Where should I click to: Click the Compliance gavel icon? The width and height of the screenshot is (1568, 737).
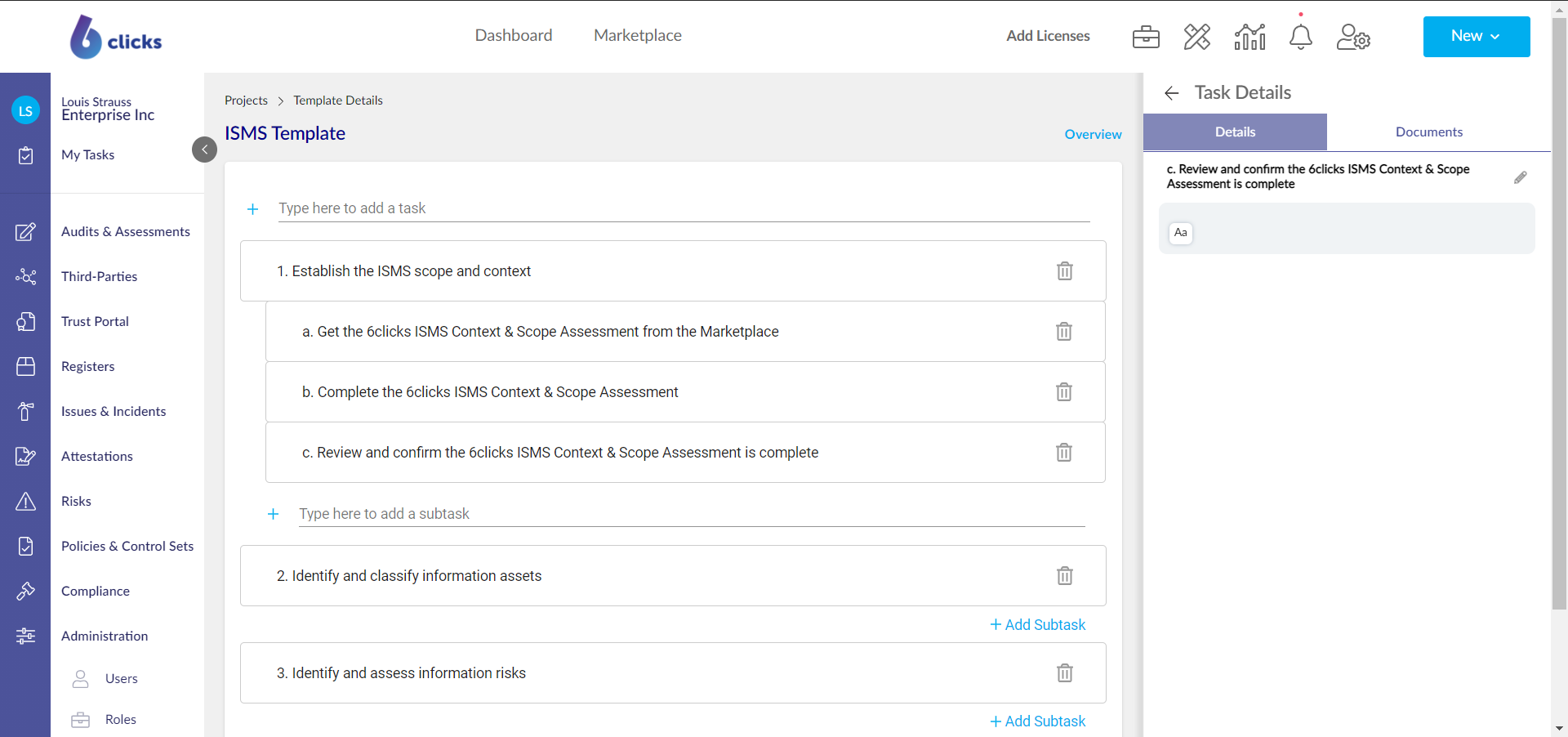click(25, 592)
